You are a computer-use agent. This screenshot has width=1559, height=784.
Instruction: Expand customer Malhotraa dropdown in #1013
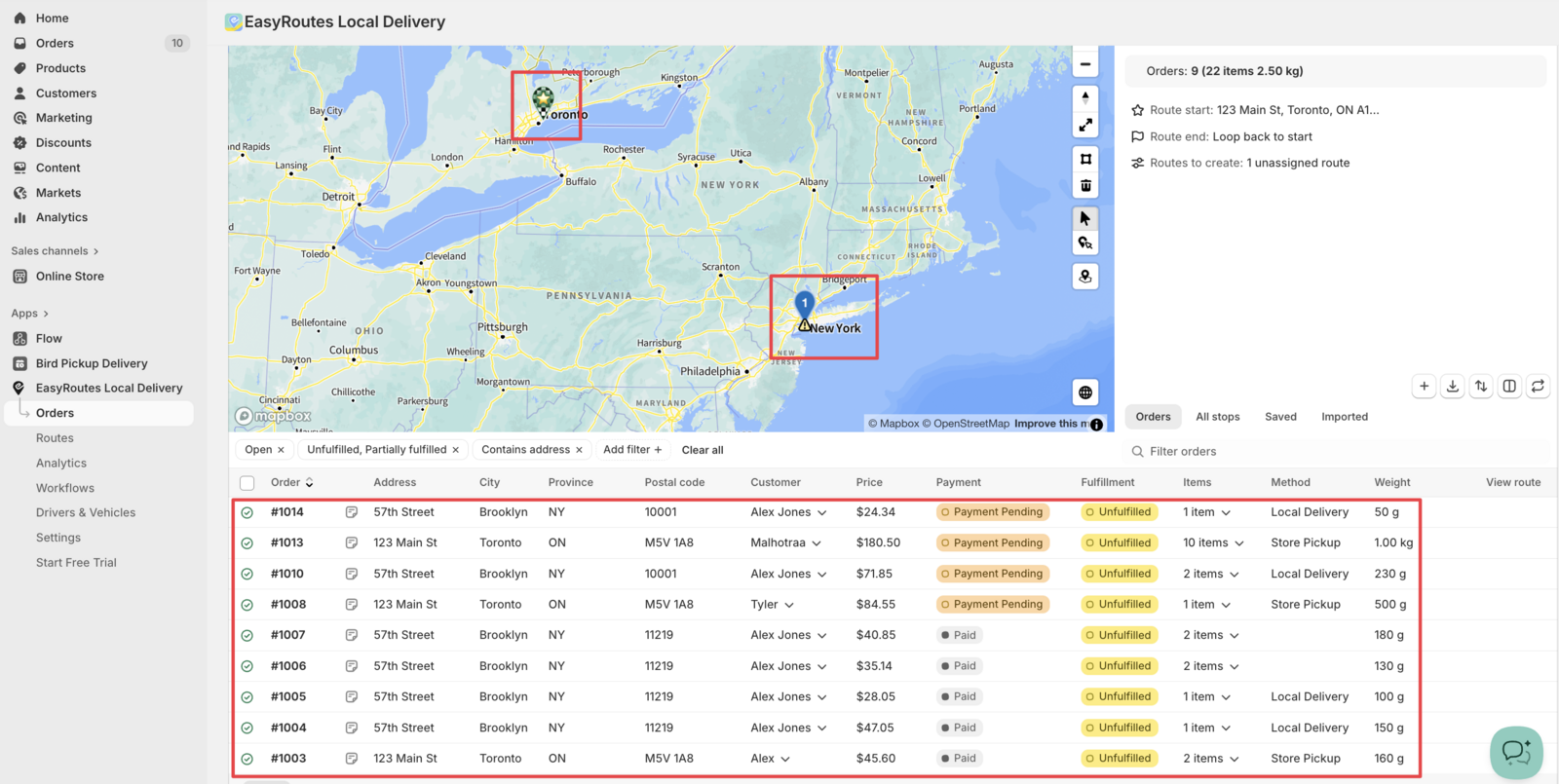(x=817, y=543)
